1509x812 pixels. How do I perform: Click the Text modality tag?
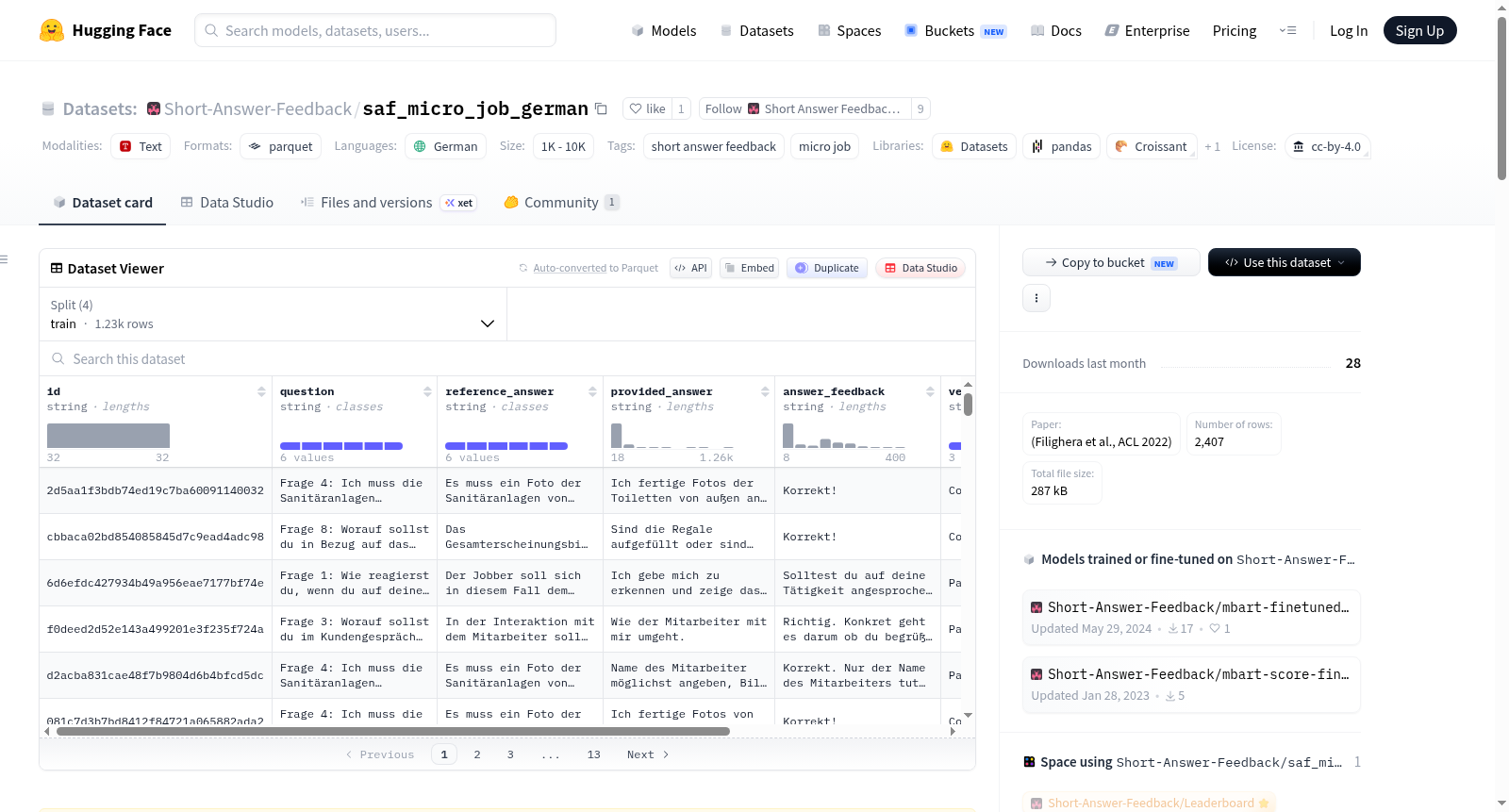pyautogui.click(x=141, y=146)
